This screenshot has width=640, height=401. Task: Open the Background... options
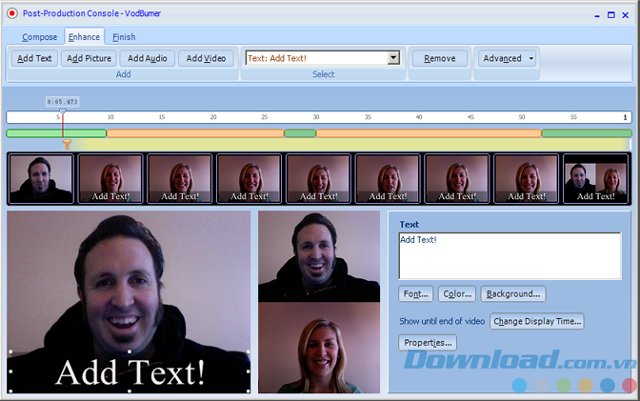(513, 294)
